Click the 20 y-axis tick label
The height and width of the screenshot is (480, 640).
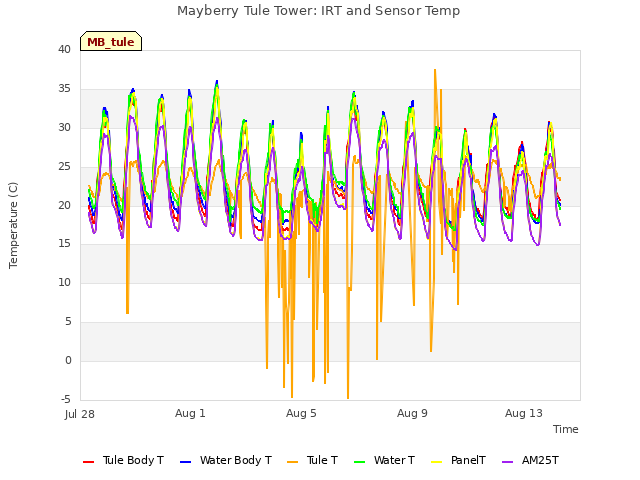pyautogui.click(x=64, y=205)
